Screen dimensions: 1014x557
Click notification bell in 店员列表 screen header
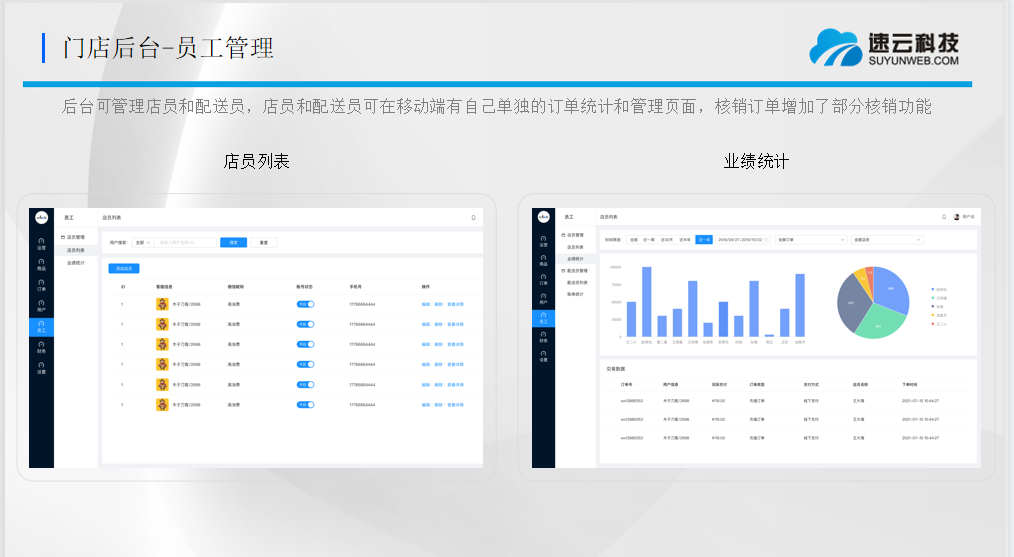point(473,216)
